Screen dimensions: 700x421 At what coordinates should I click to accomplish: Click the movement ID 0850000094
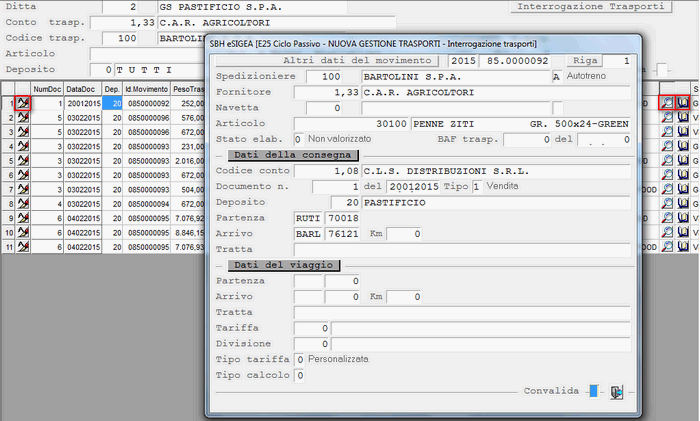coord(147,204)
